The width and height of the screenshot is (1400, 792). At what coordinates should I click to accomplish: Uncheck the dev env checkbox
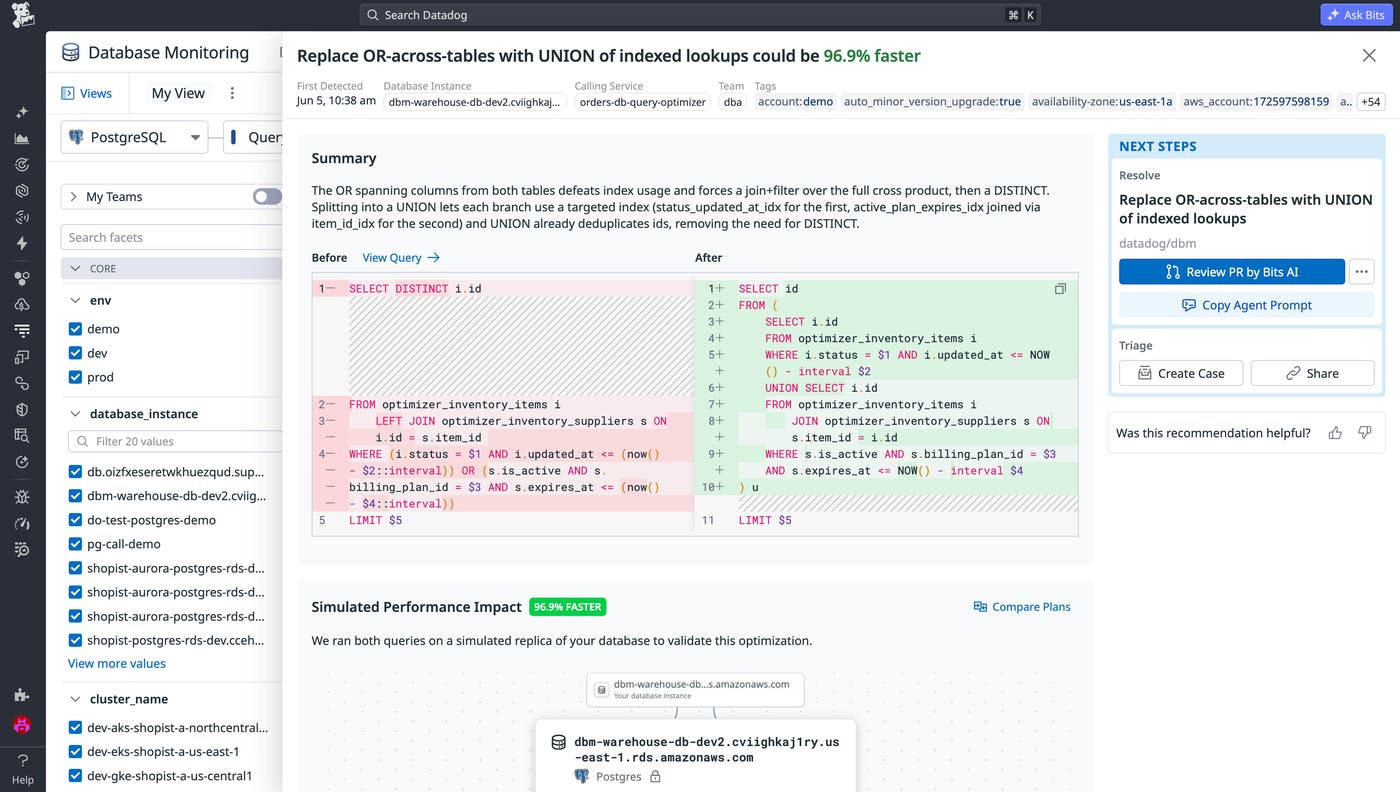tap(75, 352)
